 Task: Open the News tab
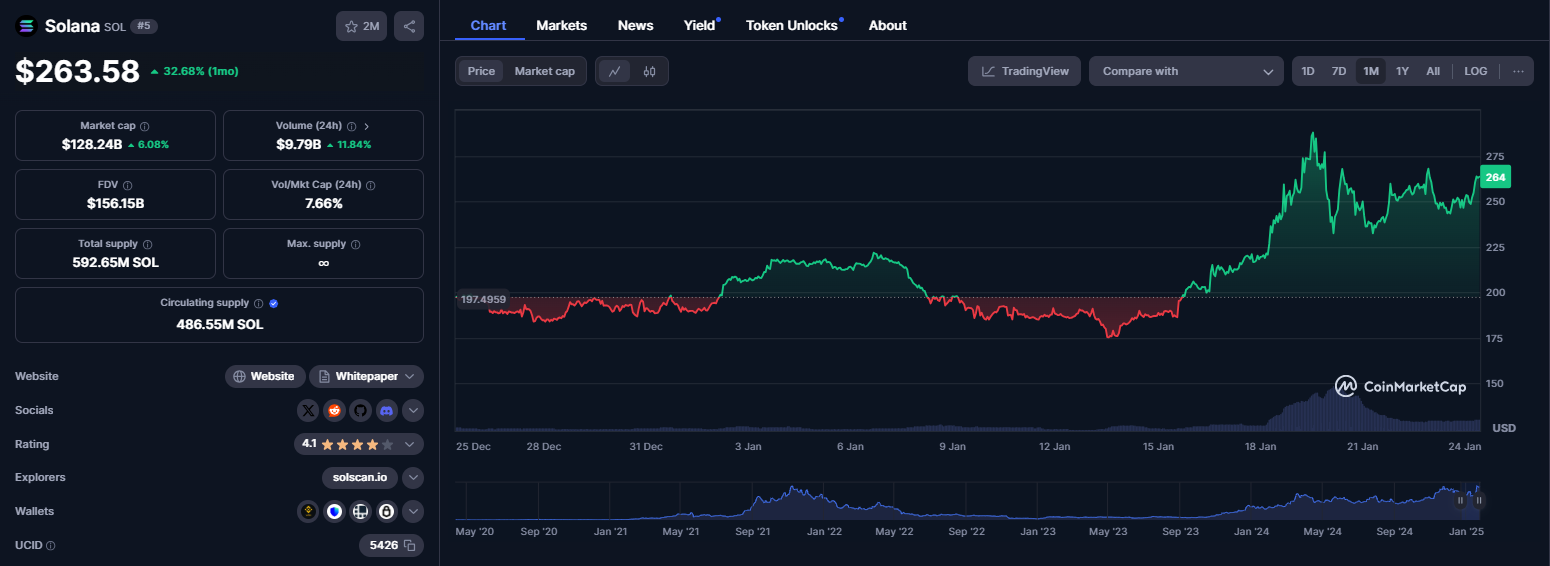635,25
